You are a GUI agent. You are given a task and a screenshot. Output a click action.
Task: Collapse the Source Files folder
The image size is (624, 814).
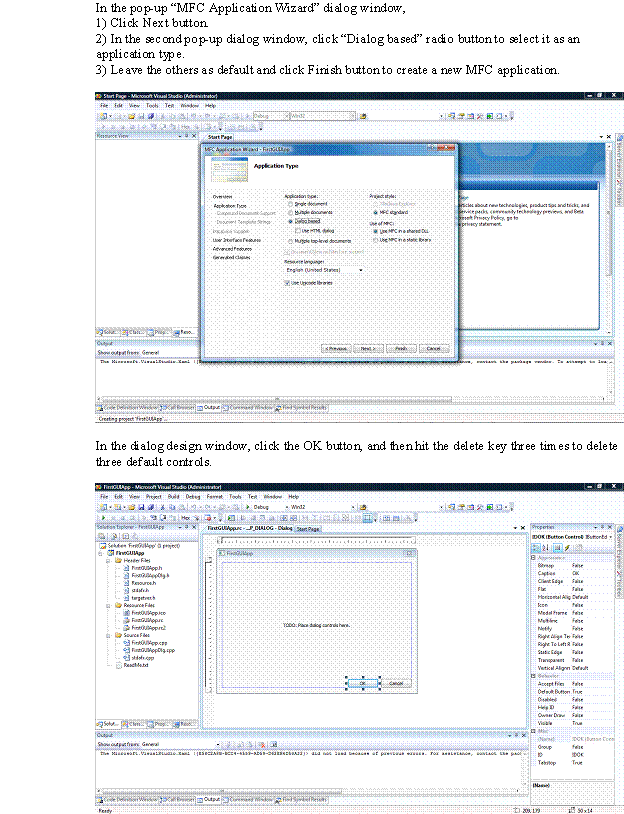(108, 635)
